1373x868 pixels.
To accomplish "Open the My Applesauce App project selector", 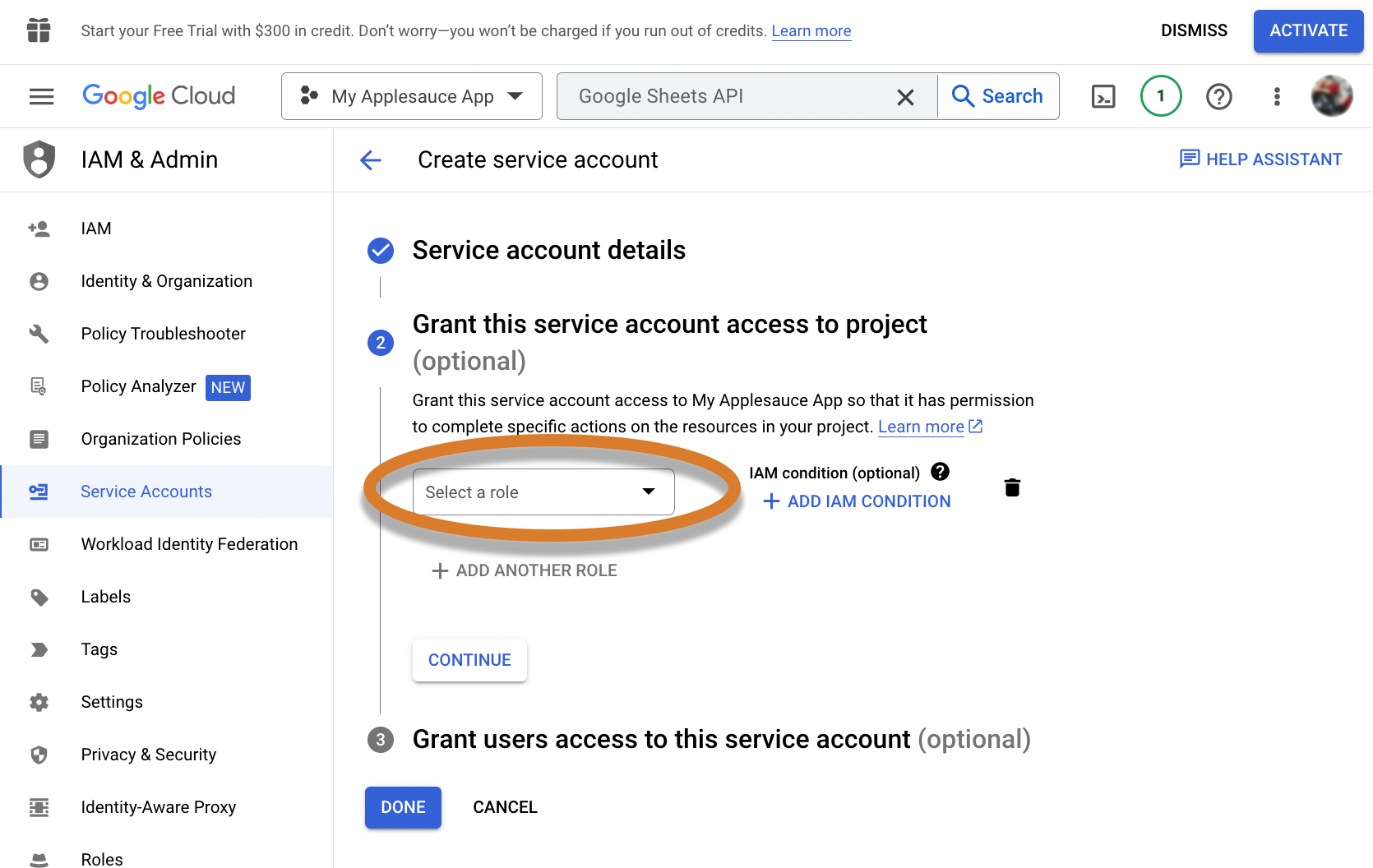I will click(x=412, y=96).
